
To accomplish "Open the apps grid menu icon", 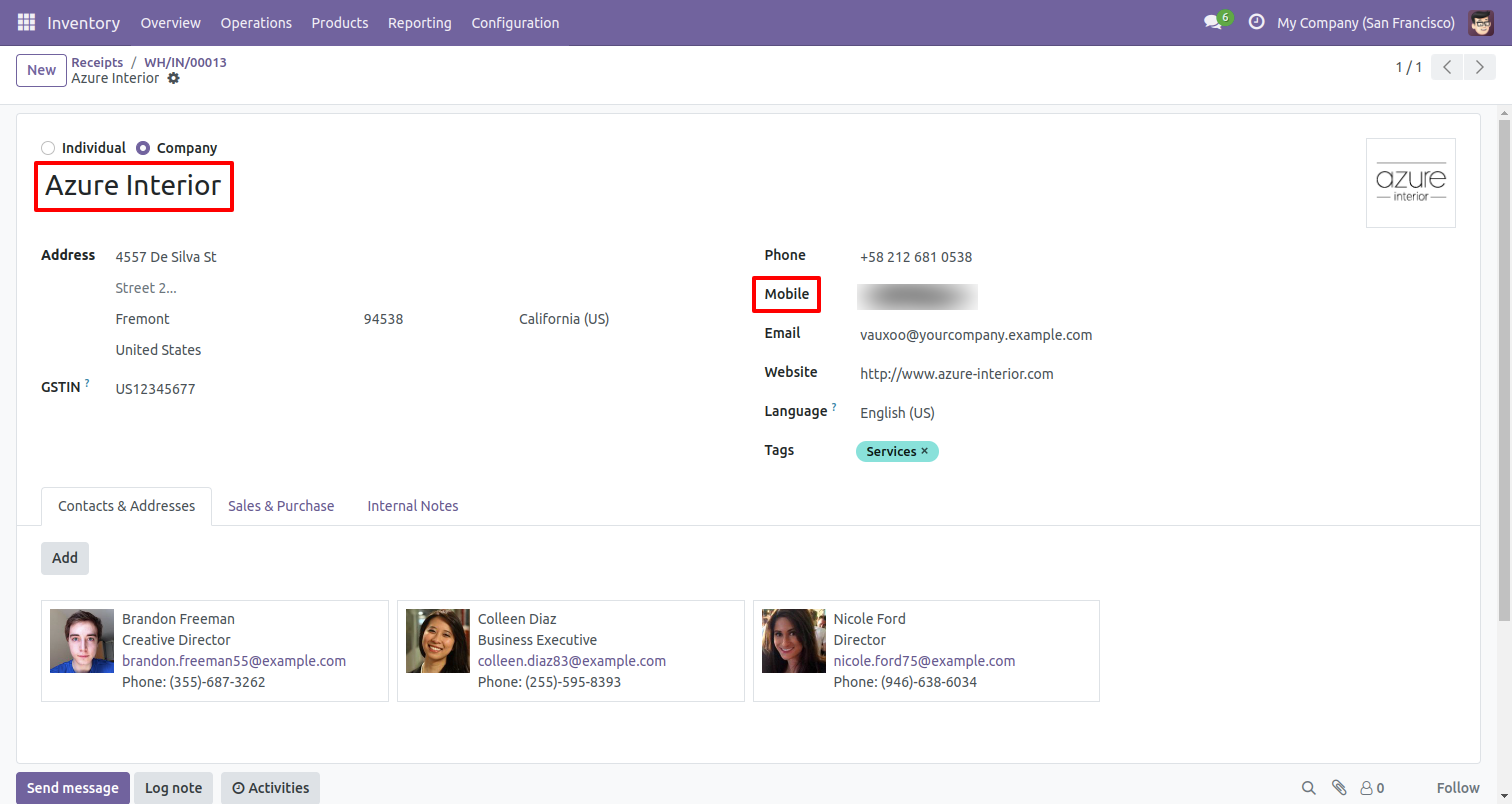I will (x=26, y=22).
